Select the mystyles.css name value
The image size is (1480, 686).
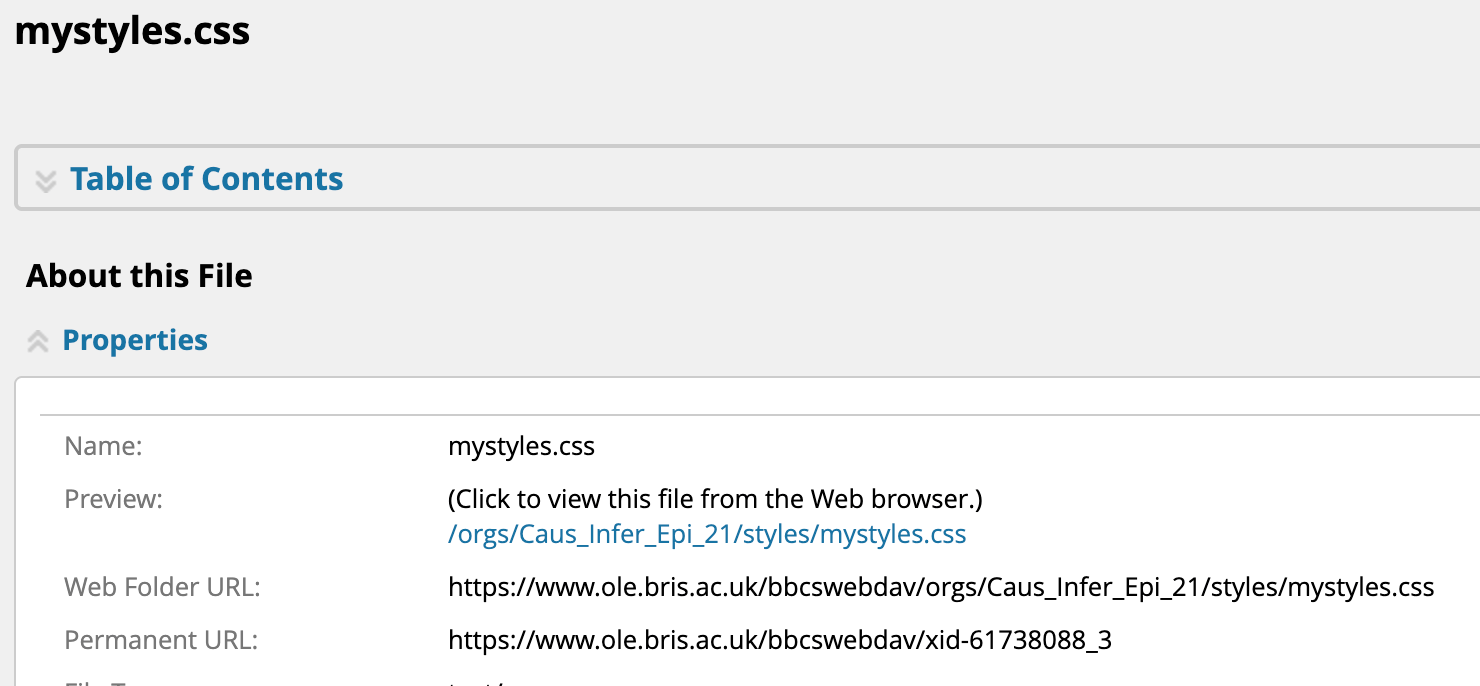click(x=521, y=446)
